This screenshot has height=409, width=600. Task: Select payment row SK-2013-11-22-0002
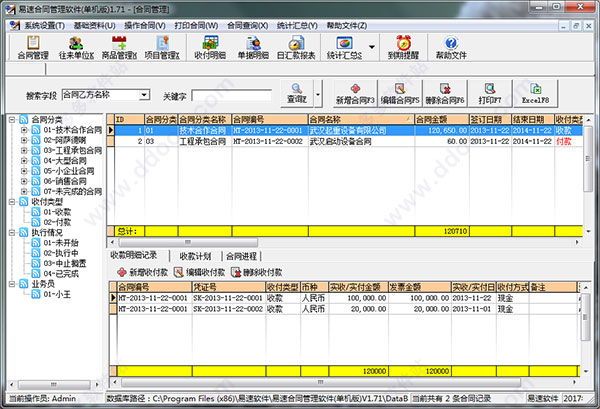tap(346, 309)
